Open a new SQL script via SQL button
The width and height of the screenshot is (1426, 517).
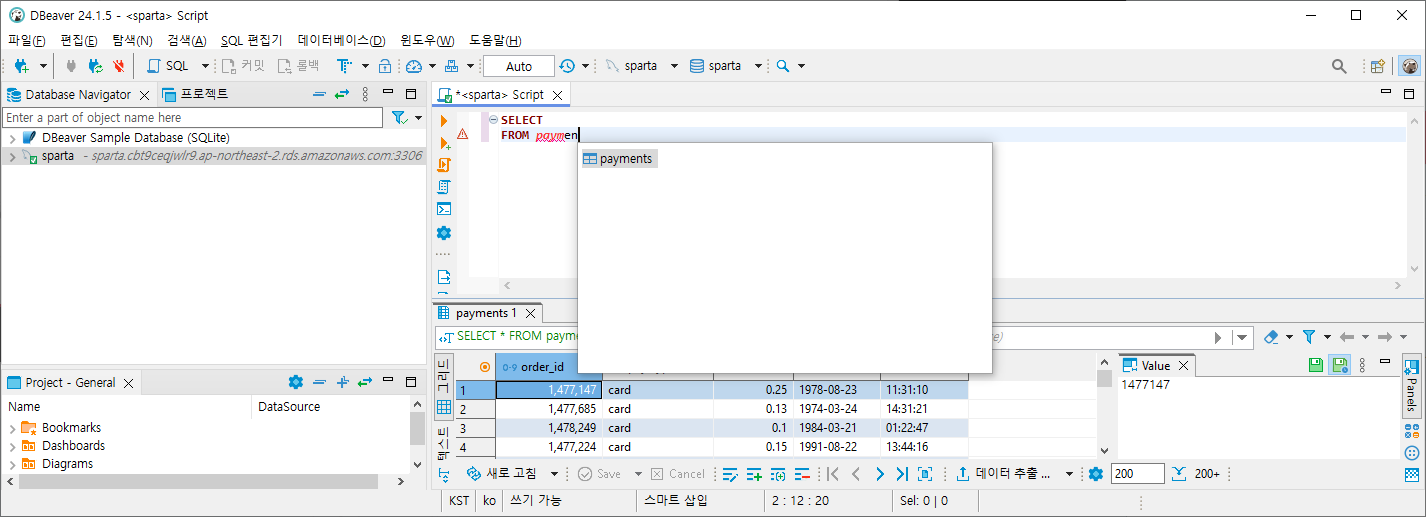coord(168,66)
